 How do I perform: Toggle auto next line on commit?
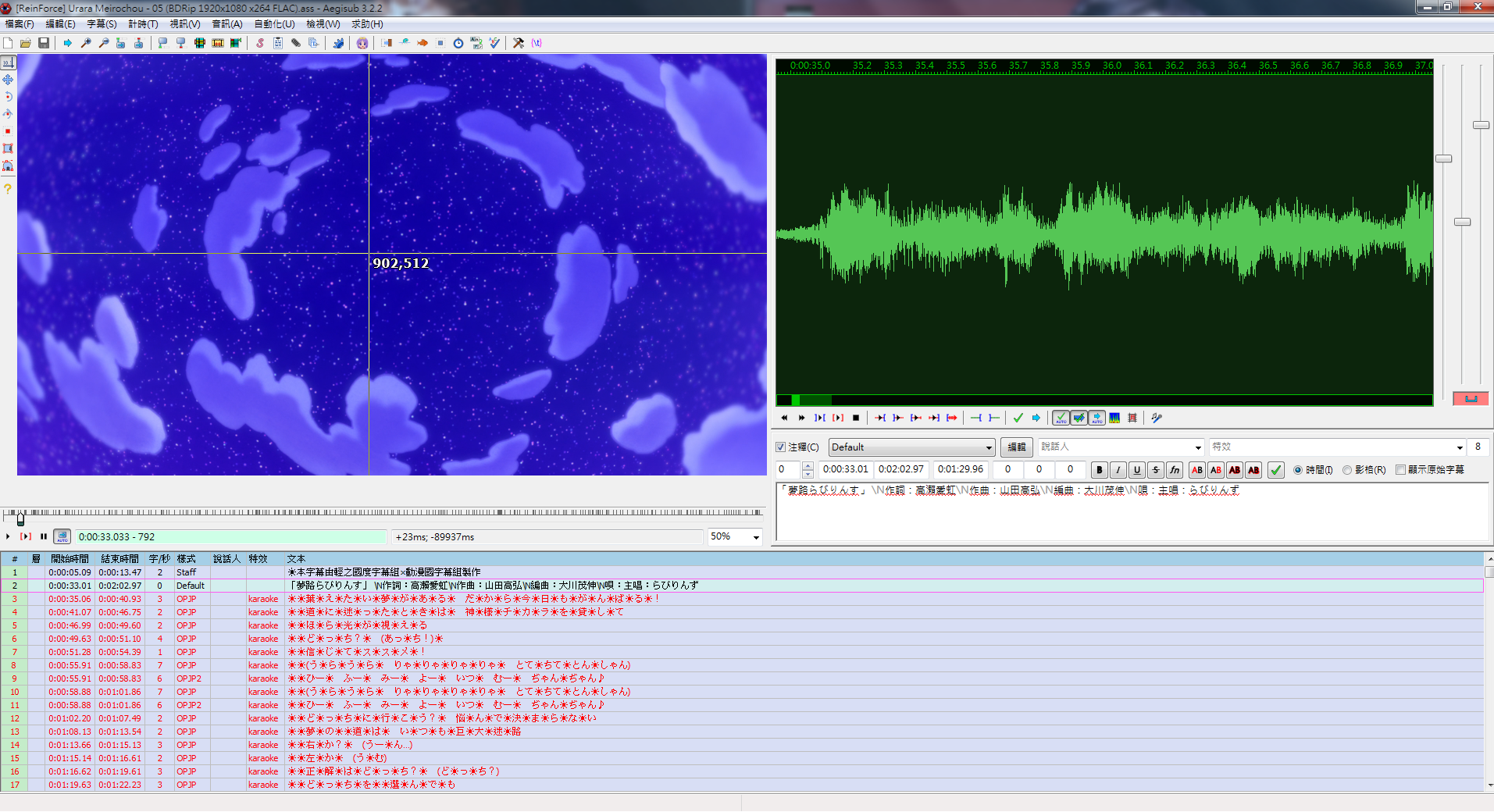pyautogui.click(x=1079, y=418)
